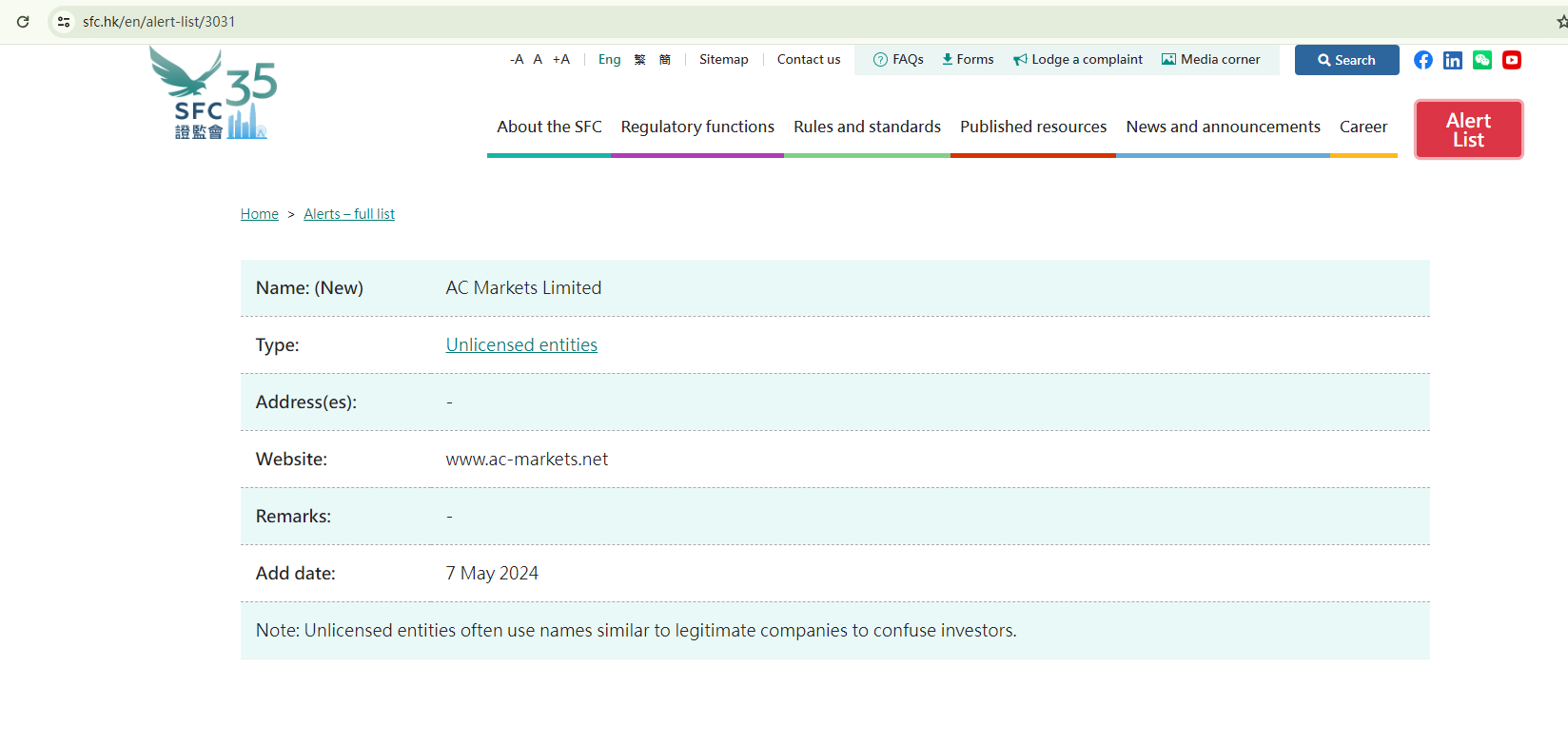The image size is (1568, 745).
Task: Follow the Unlicensed entities link
Action: click(521, 345)
